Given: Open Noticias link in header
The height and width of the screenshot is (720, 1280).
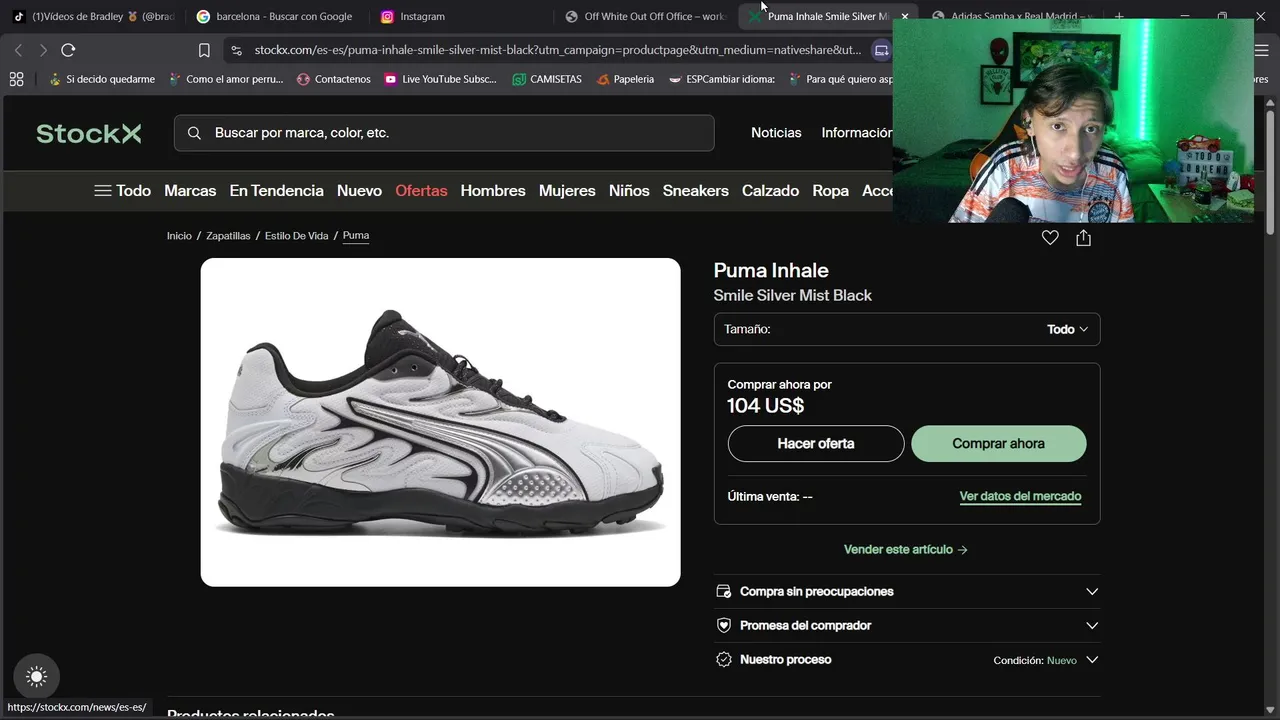Looking at the screenshot, I should pos(776,133).
